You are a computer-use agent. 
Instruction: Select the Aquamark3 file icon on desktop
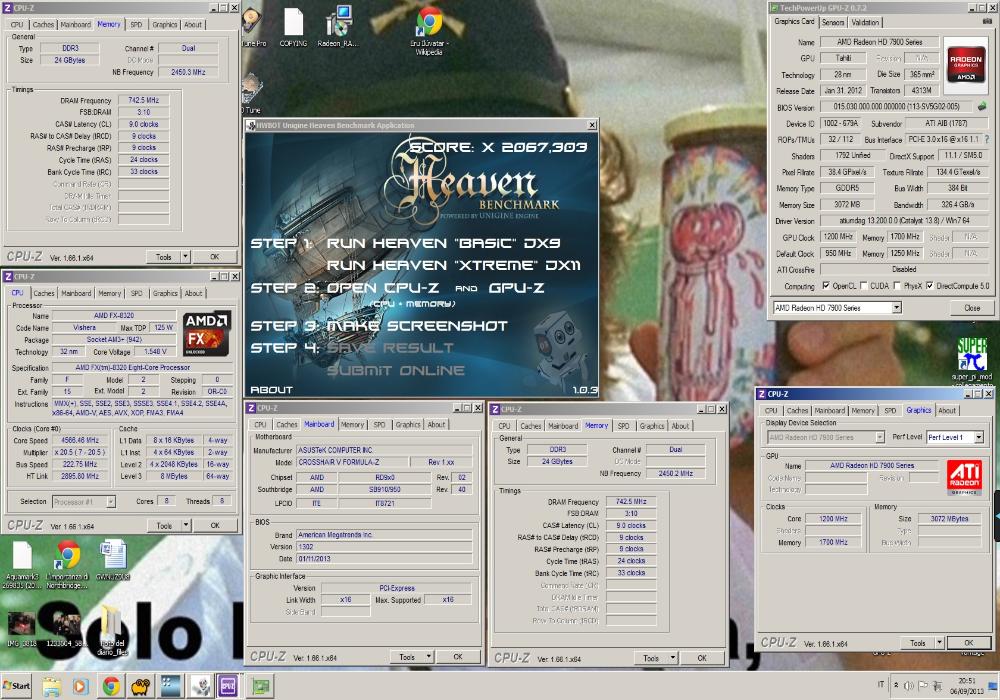22,564
